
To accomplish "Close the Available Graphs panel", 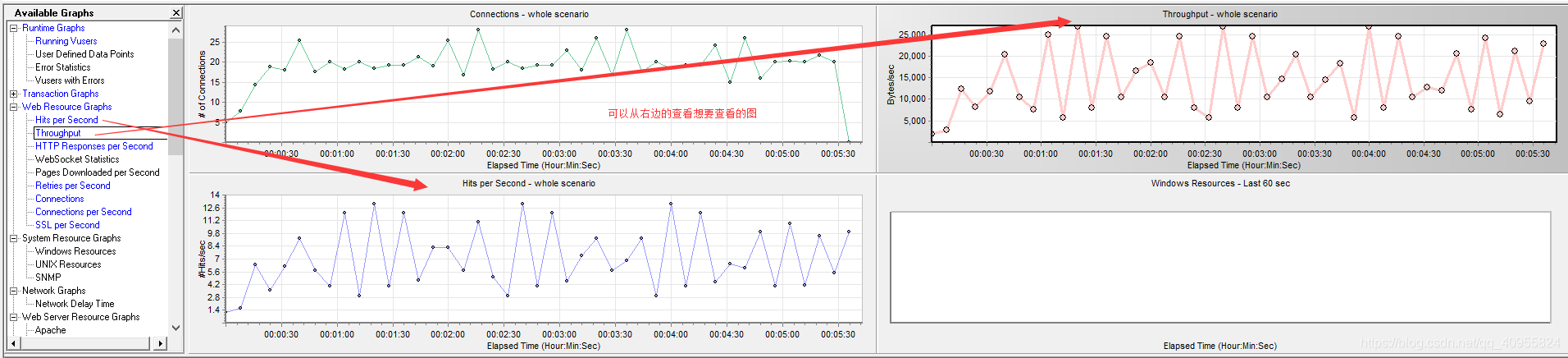I will click(x=176, y=13).
